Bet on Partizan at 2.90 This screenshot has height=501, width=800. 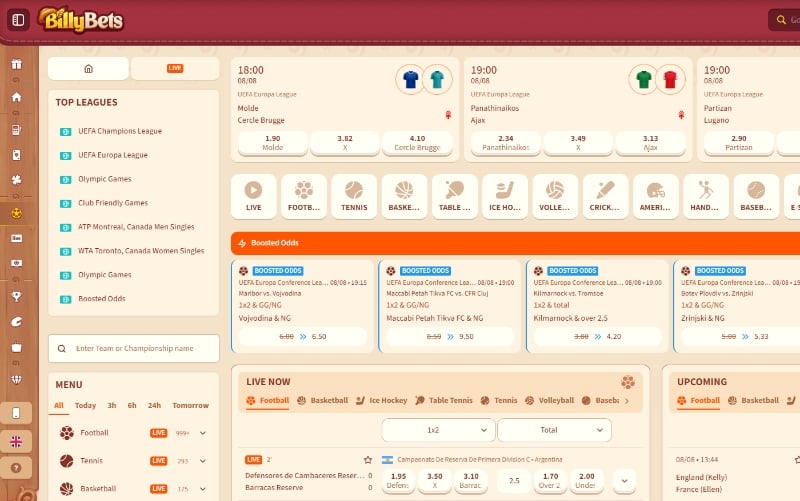coord(739,143)
